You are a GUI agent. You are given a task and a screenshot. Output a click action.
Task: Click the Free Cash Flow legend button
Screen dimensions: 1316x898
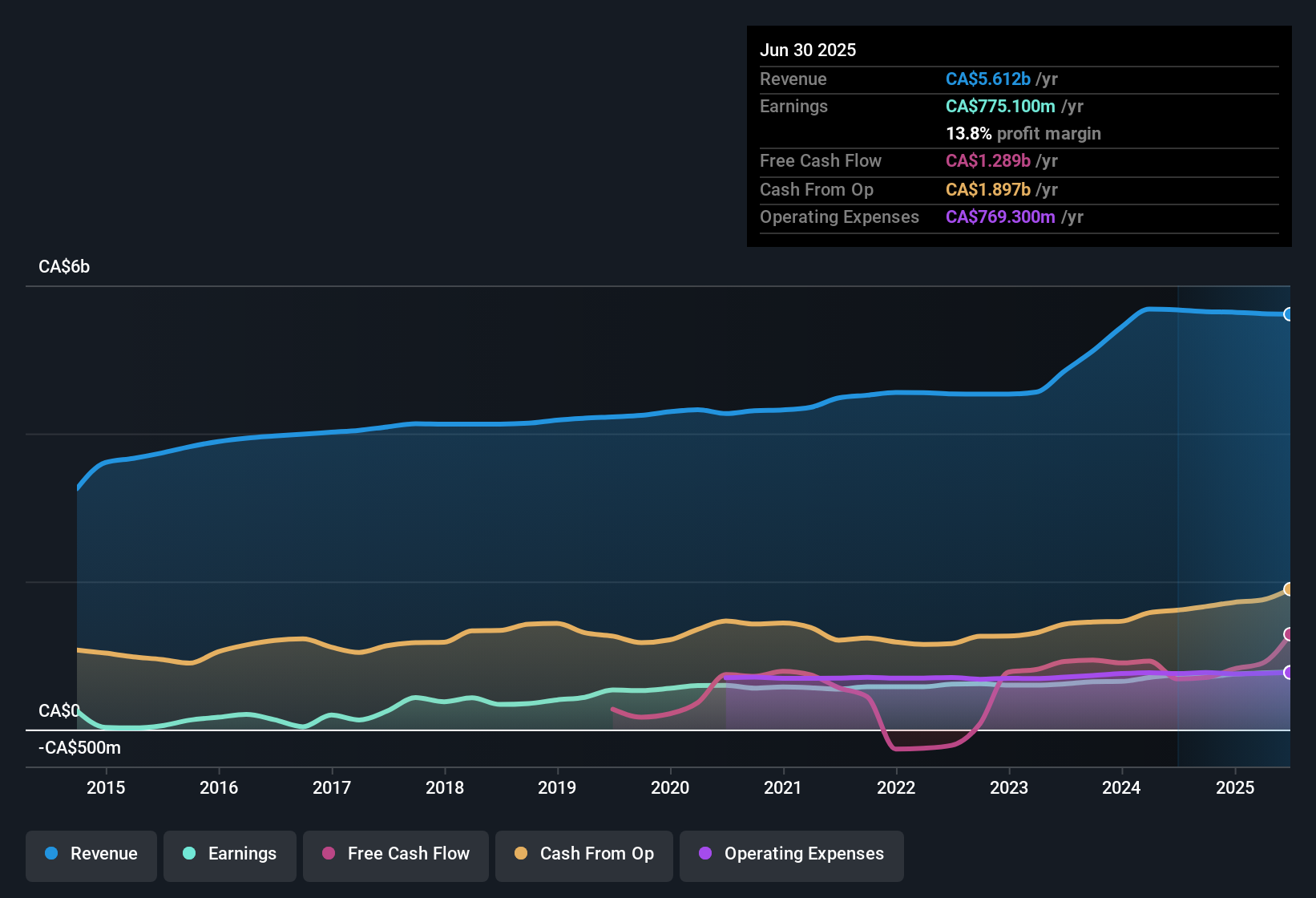pos(395,855)
